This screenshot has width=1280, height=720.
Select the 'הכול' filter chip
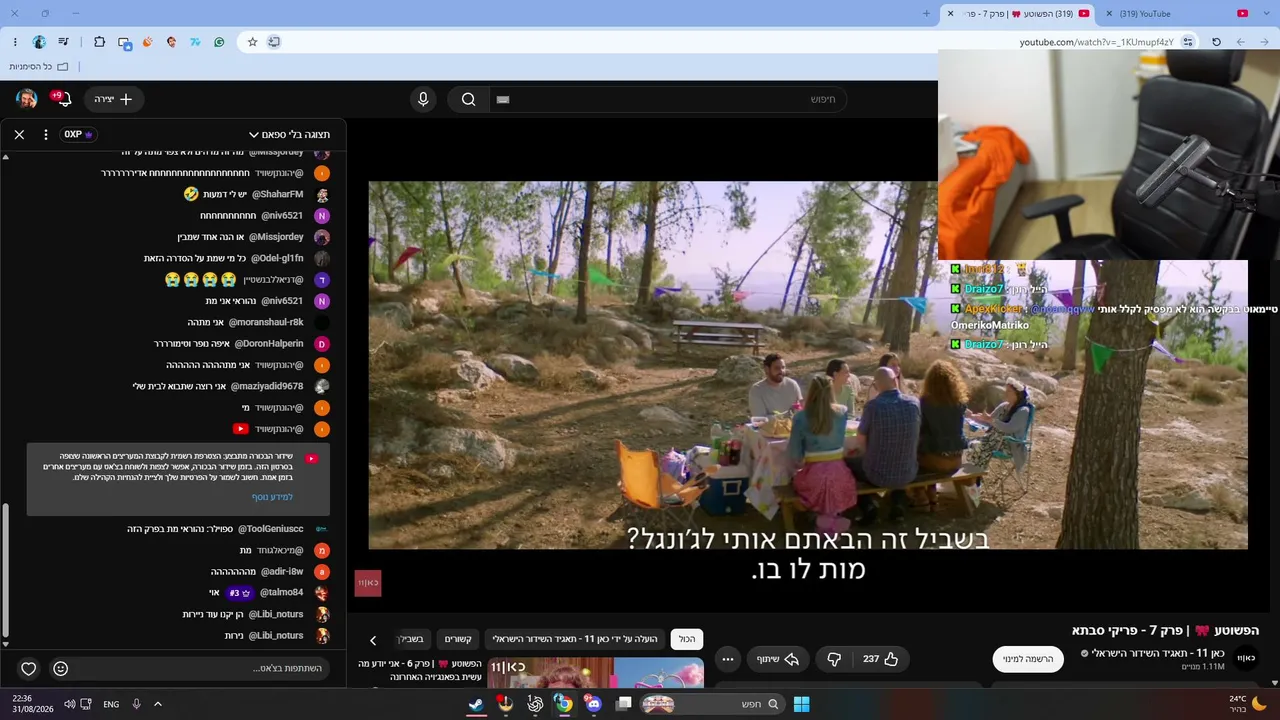pyautogui.click(x=687, y=639)
